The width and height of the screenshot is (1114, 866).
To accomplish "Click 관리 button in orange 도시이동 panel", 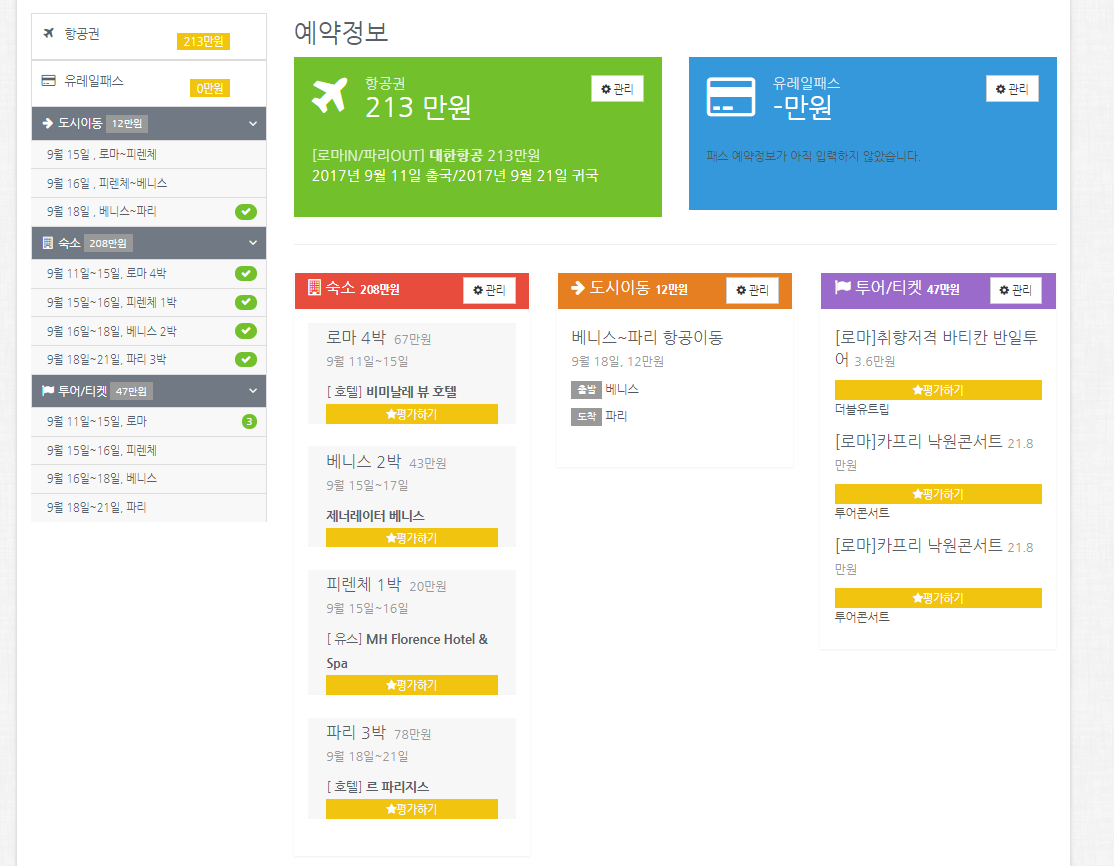I will tap(752, 290).
